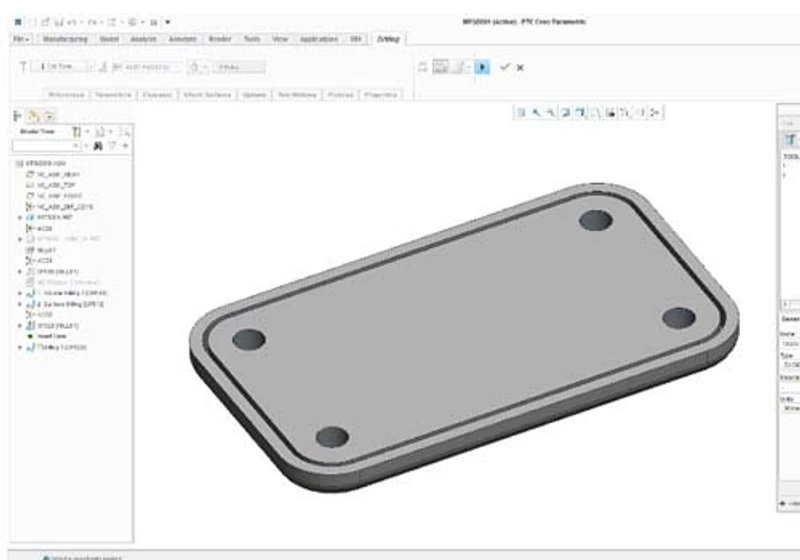
Task: Click the Regenerate icon in quick access toolbar
Action: pos(112,22)
